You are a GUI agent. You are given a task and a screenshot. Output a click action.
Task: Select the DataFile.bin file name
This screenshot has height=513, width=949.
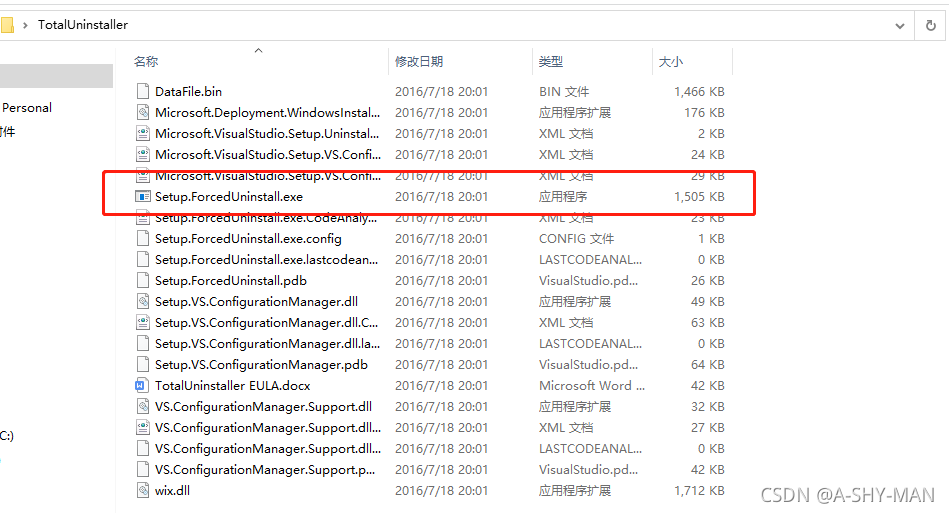[x=188, y=91]
